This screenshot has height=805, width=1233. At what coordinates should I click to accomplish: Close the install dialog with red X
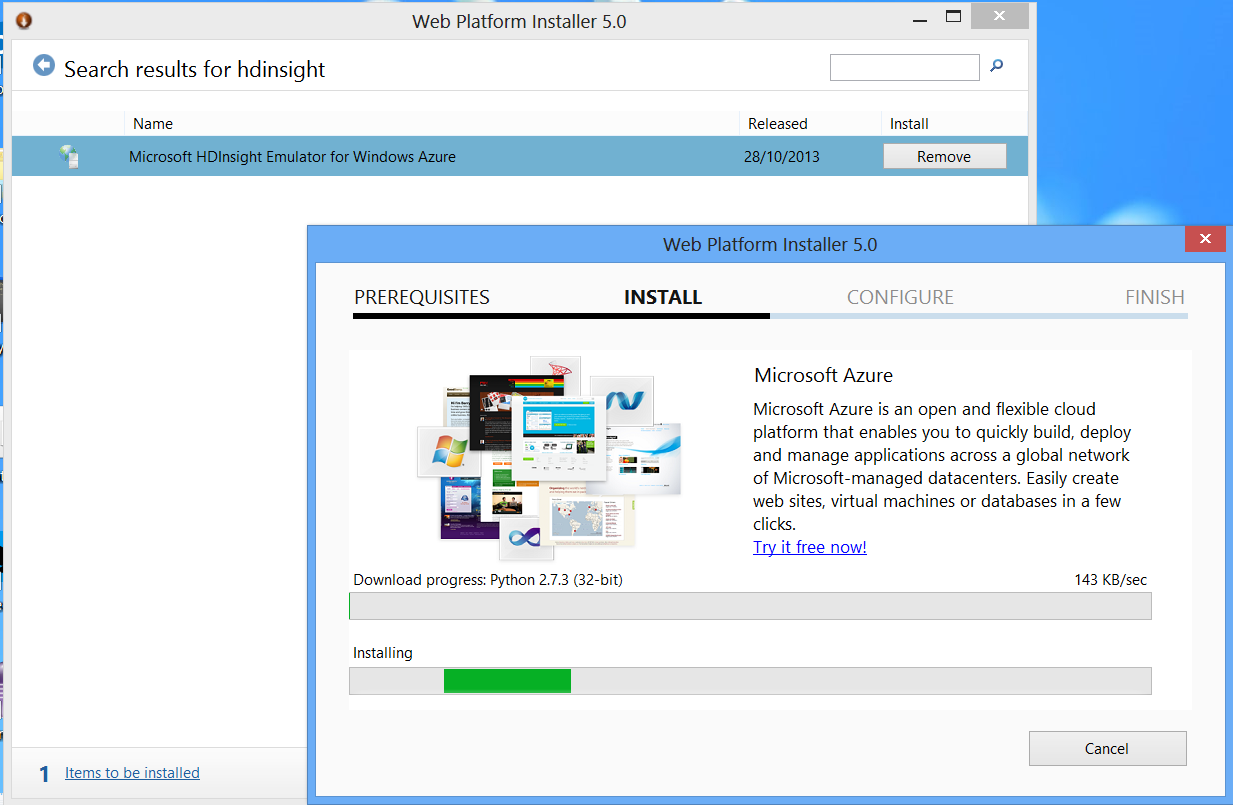point(1205,238)
